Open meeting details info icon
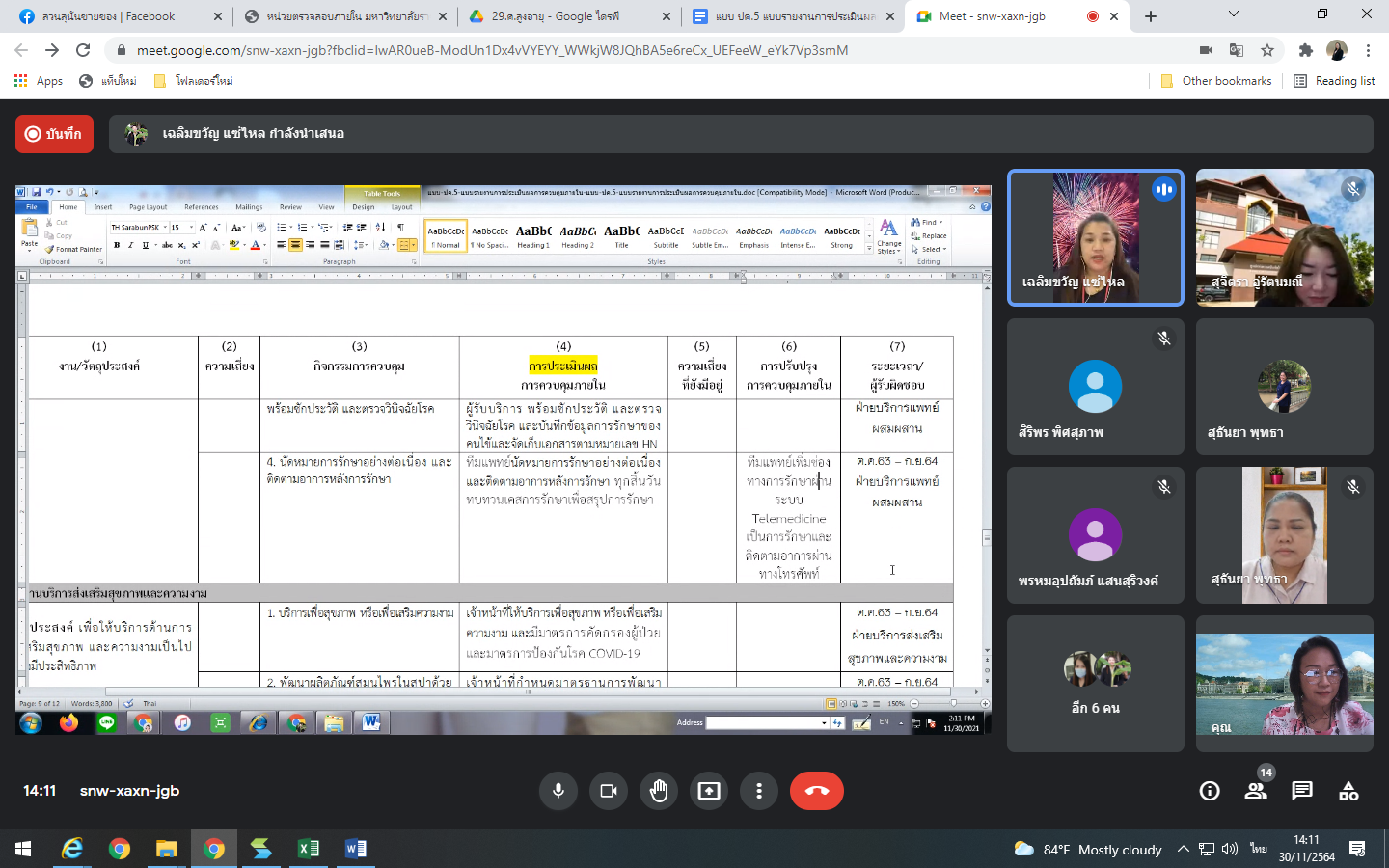Image resolution: width=1389 pixels, height=868 pixels. (x=1209, y=791)
